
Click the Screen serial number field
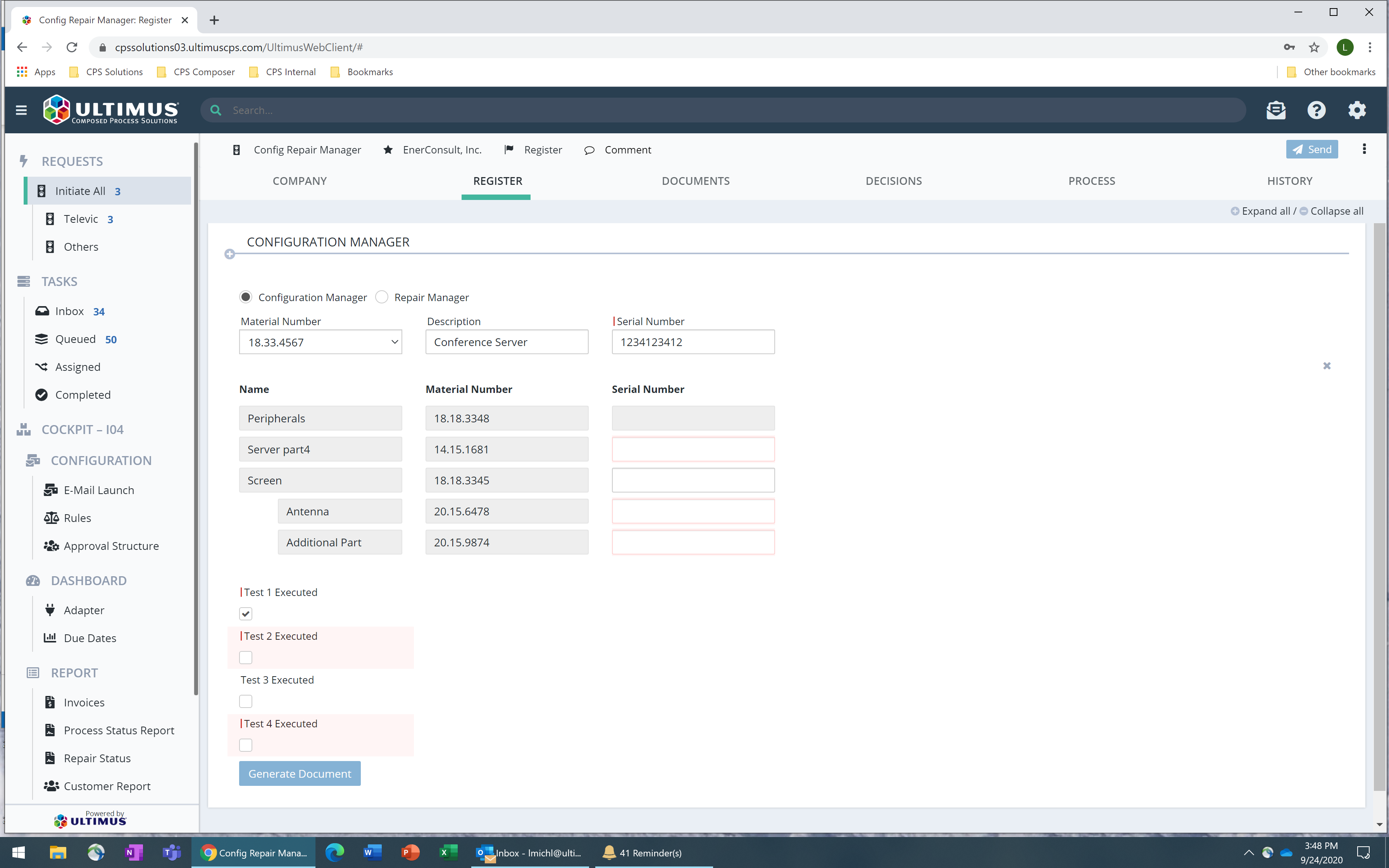click(x=693, y=480)
